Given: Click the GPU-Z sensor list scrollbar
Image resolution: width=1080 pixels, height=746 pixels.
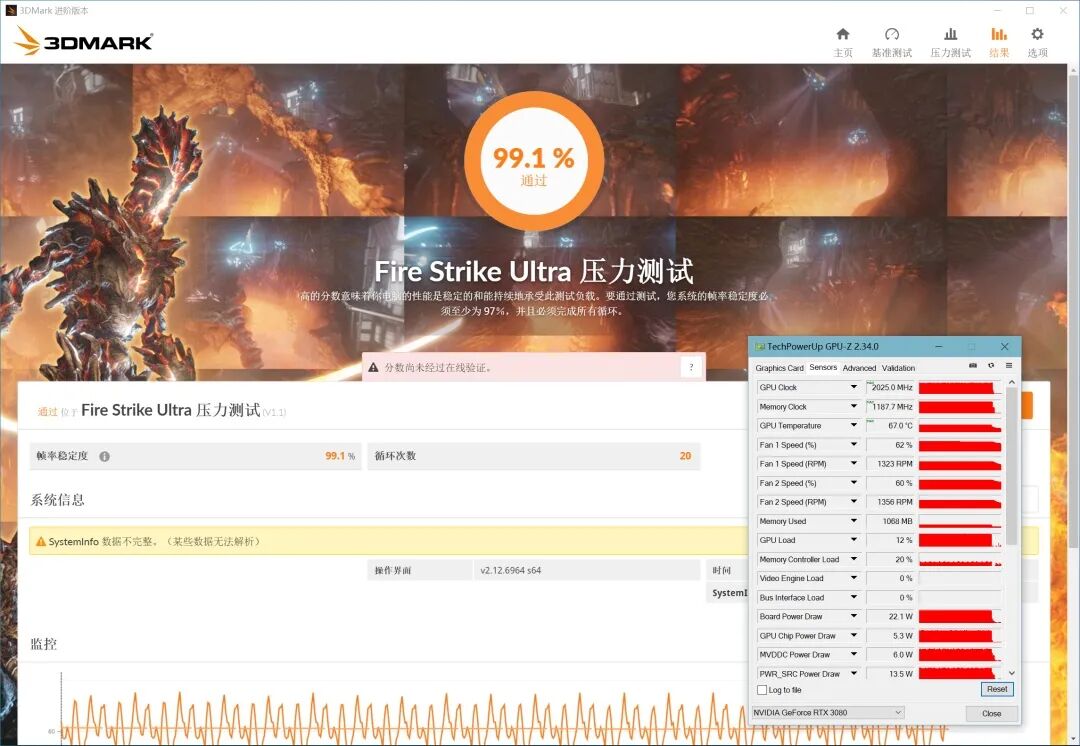Looking at the screenshot, I should click(x=1011, y=465).
